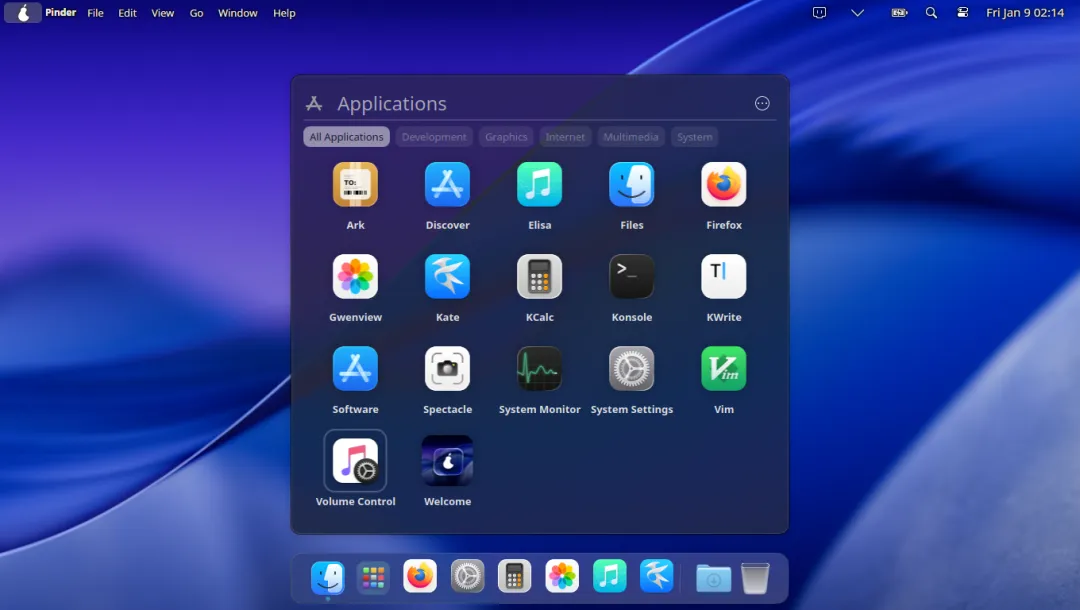This screenshot has height=610, width=1080.
Task: Open the Welcome app
Action: 447,461
